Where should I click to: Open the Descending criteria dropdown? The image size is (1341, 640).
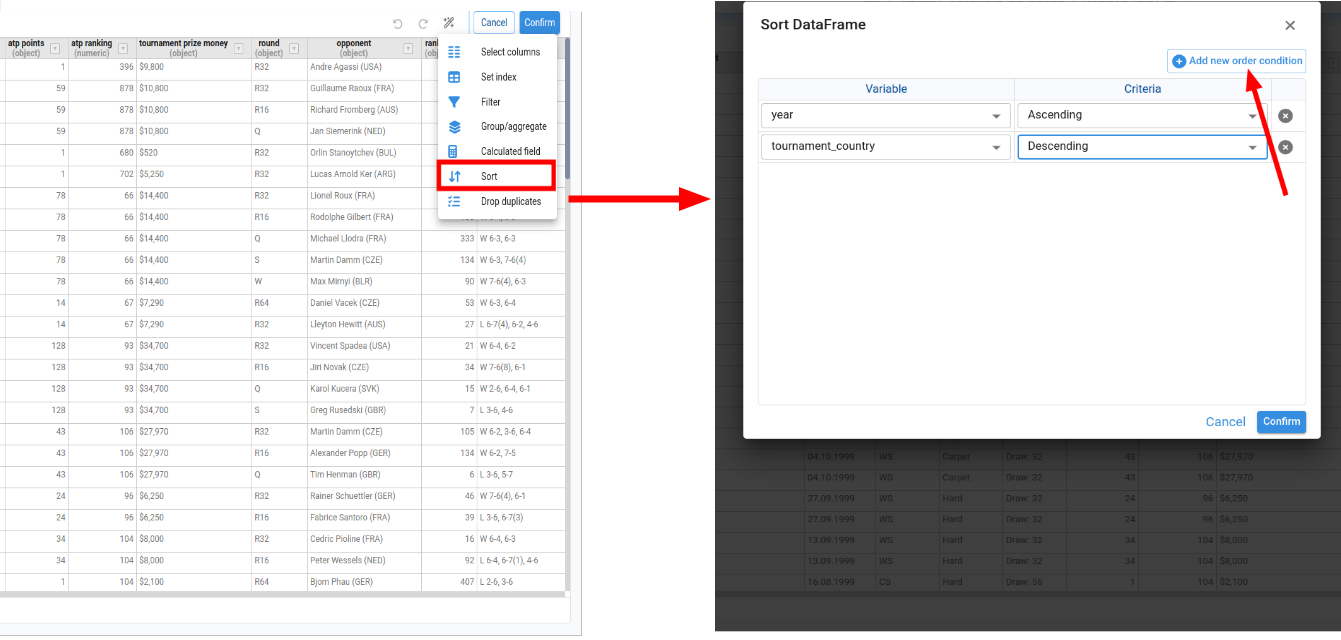(x=1141, y=147)
